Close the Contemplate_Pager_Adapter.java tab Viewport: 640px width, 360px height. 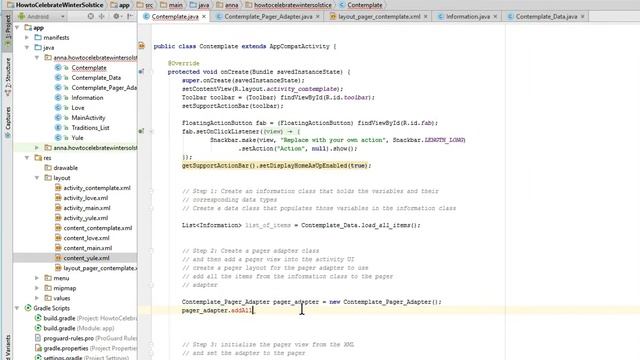[318, 17]
